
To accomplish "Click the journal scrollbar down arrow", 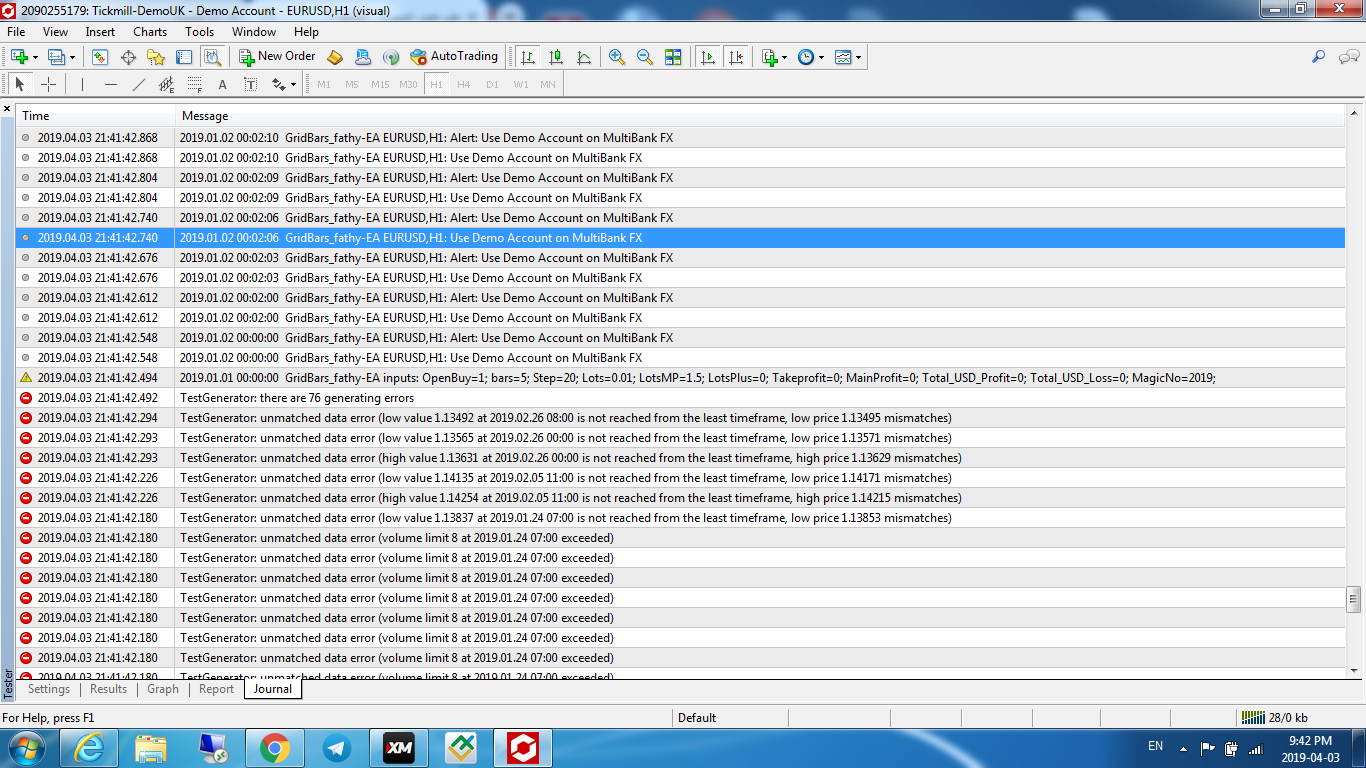I will (1354, 672).
